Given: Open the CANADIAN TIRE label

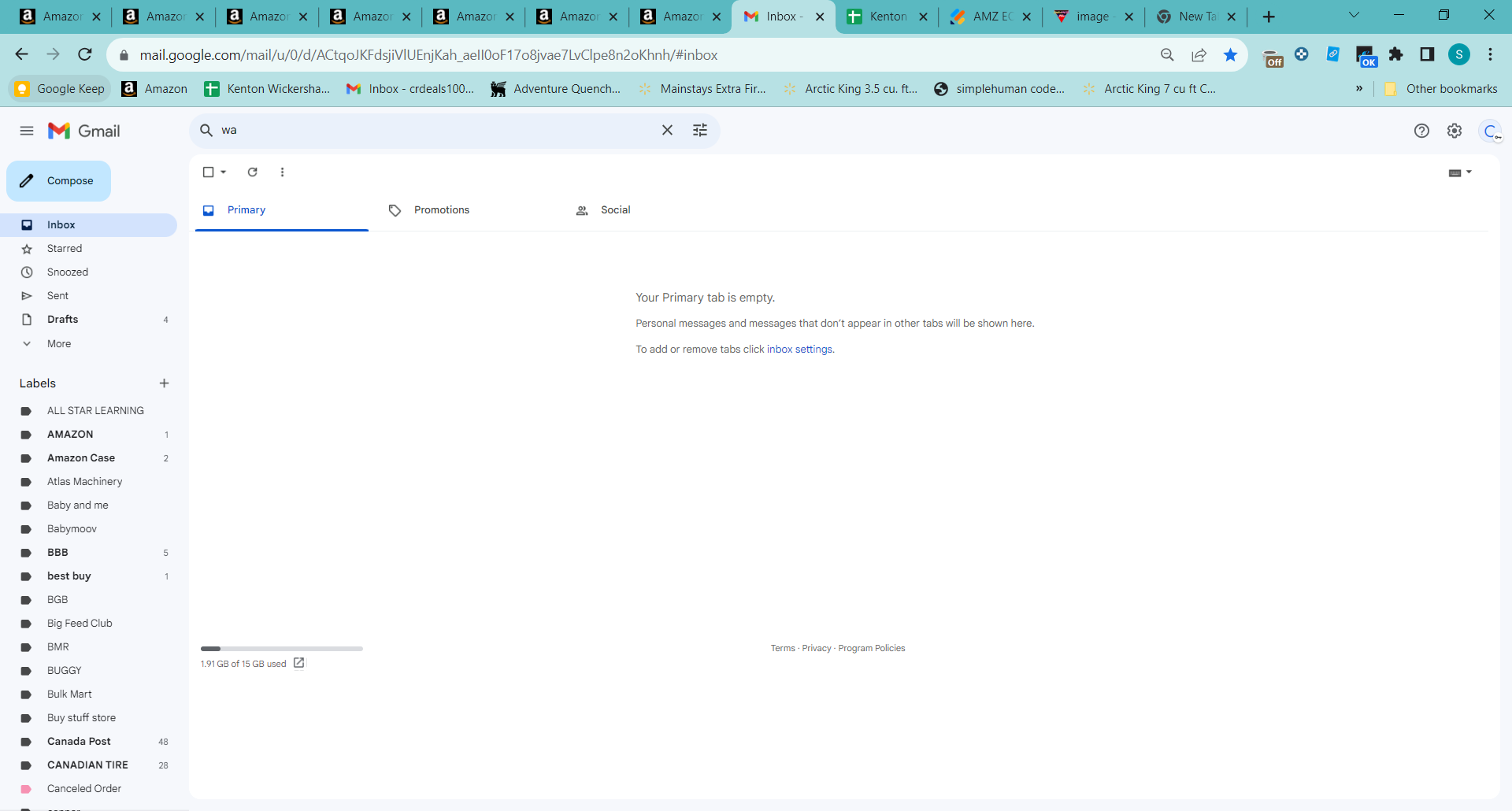Looking at the screenshot, I should [x=88, y=765].
